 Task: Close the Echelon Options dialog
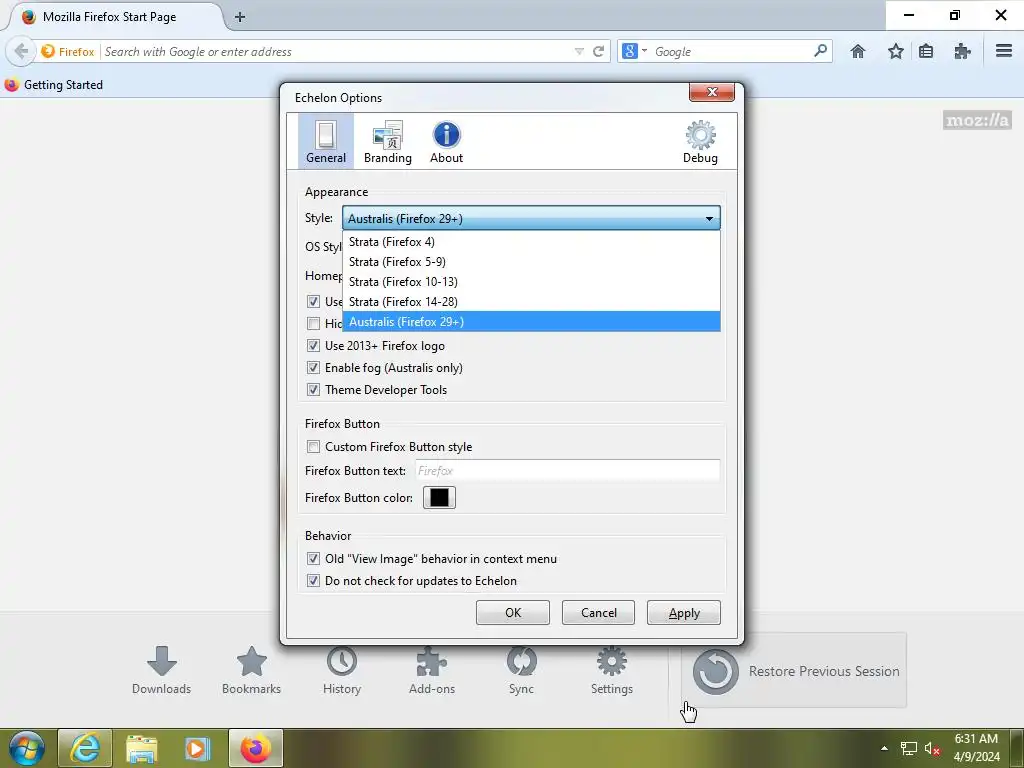pyautogui.click(x=712, y=92)
